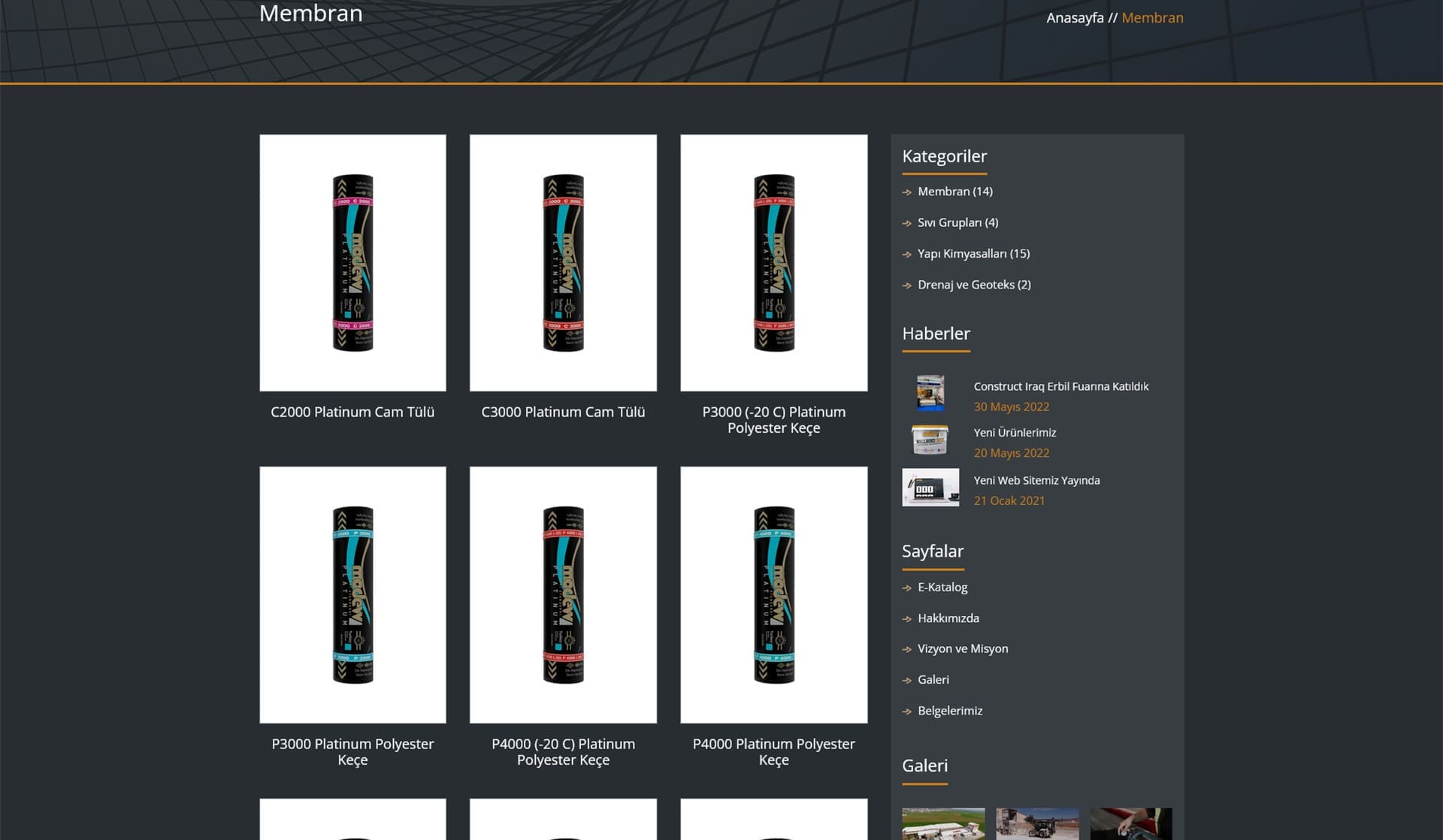Click the Yeni Web Sitemiz news thumbnail
Image resolution: width=1443 pixels, height=840 pixels.
click(x=930, y=488)
